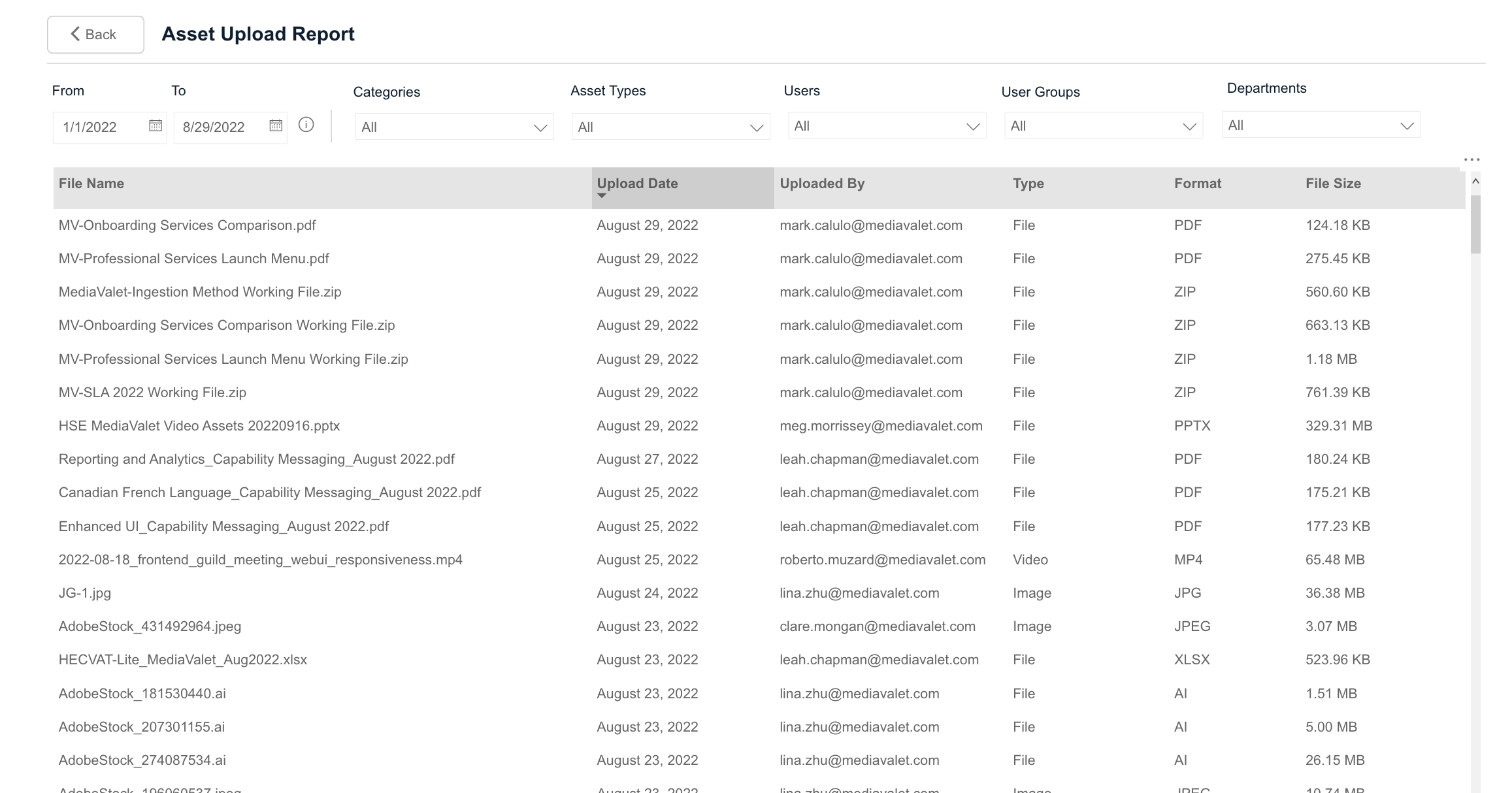Click the vertical scrollbar thumb
Image resolution: width=1512 pixels, height=793 pixels.
pos(1475,223)
